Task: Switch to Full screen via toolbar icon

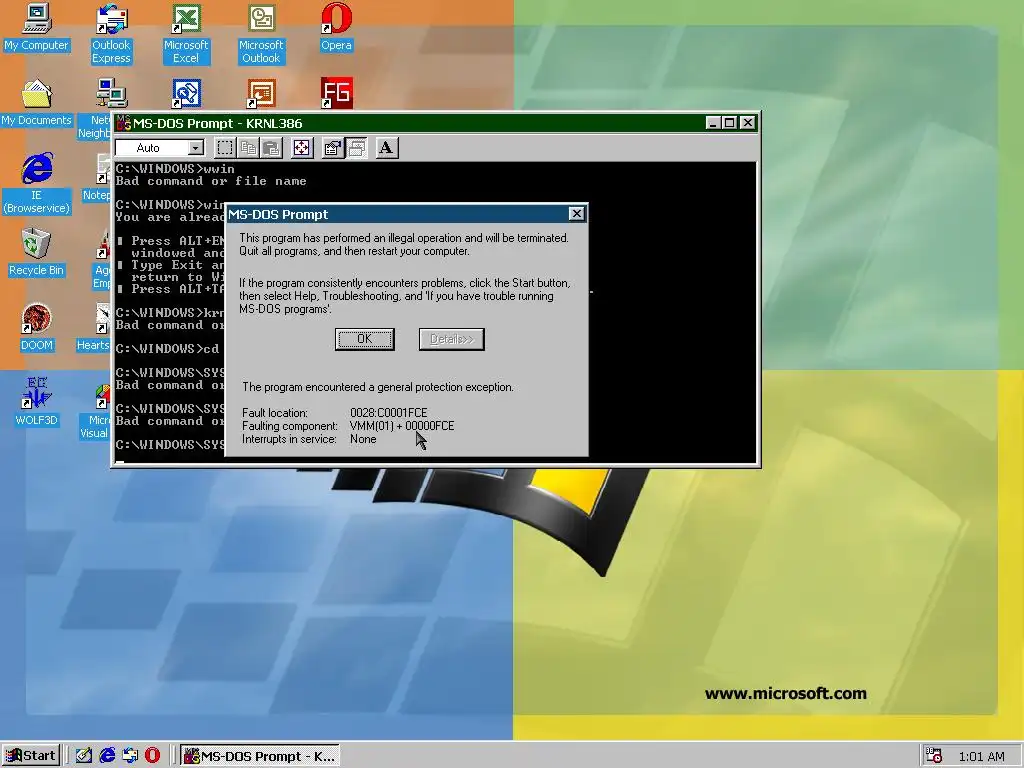Action: coord(302,148)
